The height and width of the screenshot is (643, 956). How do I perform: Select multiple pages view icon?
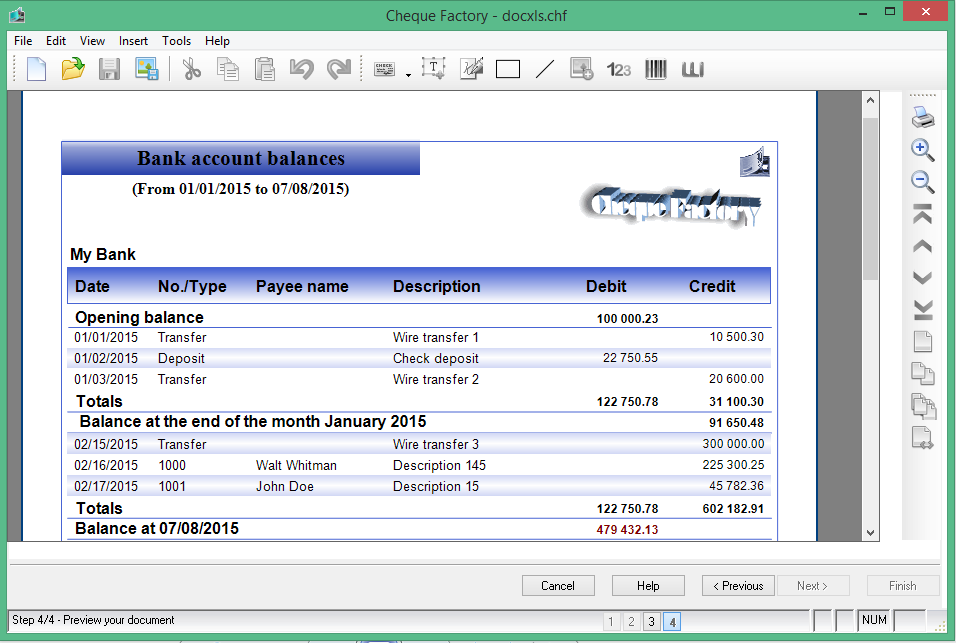click(x=923, y=407)
